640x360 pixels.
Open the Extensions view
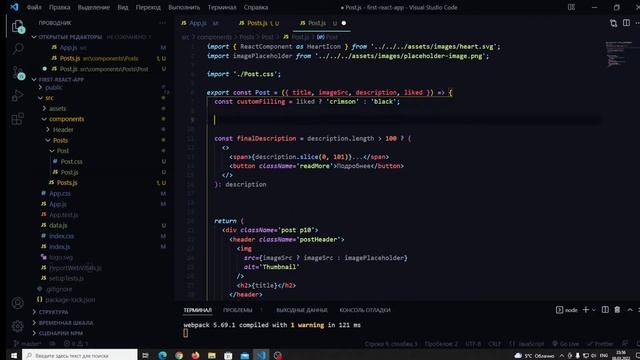(17, 119)
